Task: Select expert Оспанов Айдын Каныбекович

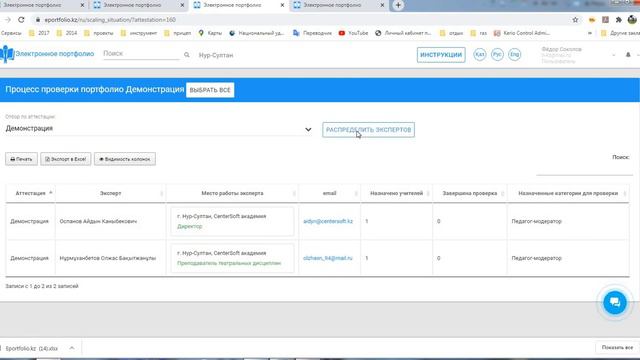Action: 98,221
